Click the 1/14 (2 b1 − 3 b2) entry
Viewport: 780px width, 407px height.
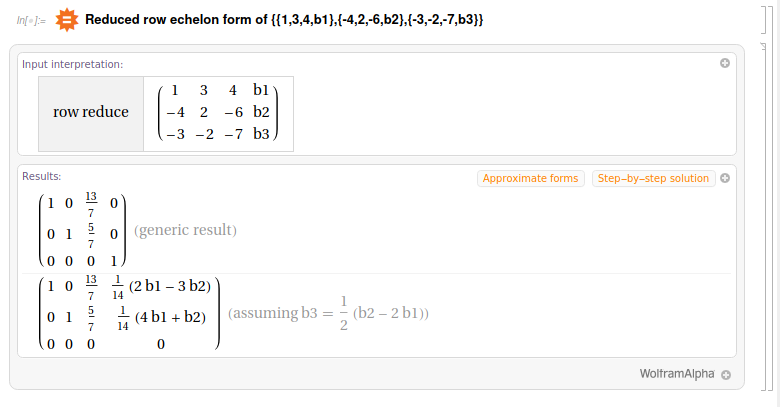tap(165, 286)
